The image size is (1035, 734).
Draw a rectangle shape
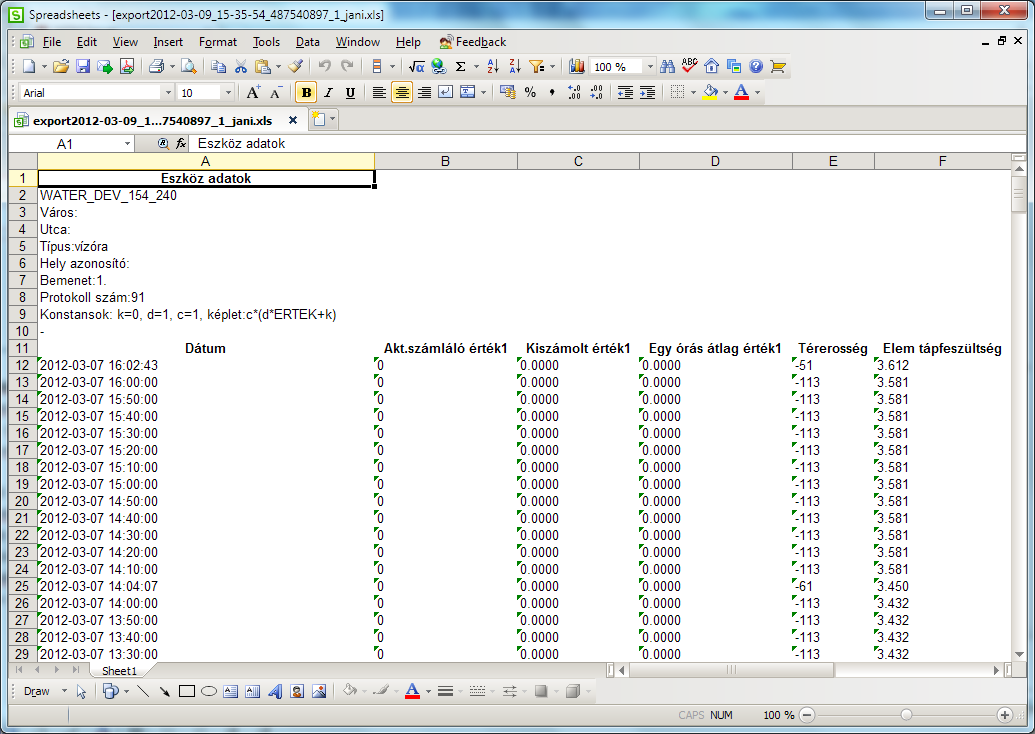(x=187, y=691)
